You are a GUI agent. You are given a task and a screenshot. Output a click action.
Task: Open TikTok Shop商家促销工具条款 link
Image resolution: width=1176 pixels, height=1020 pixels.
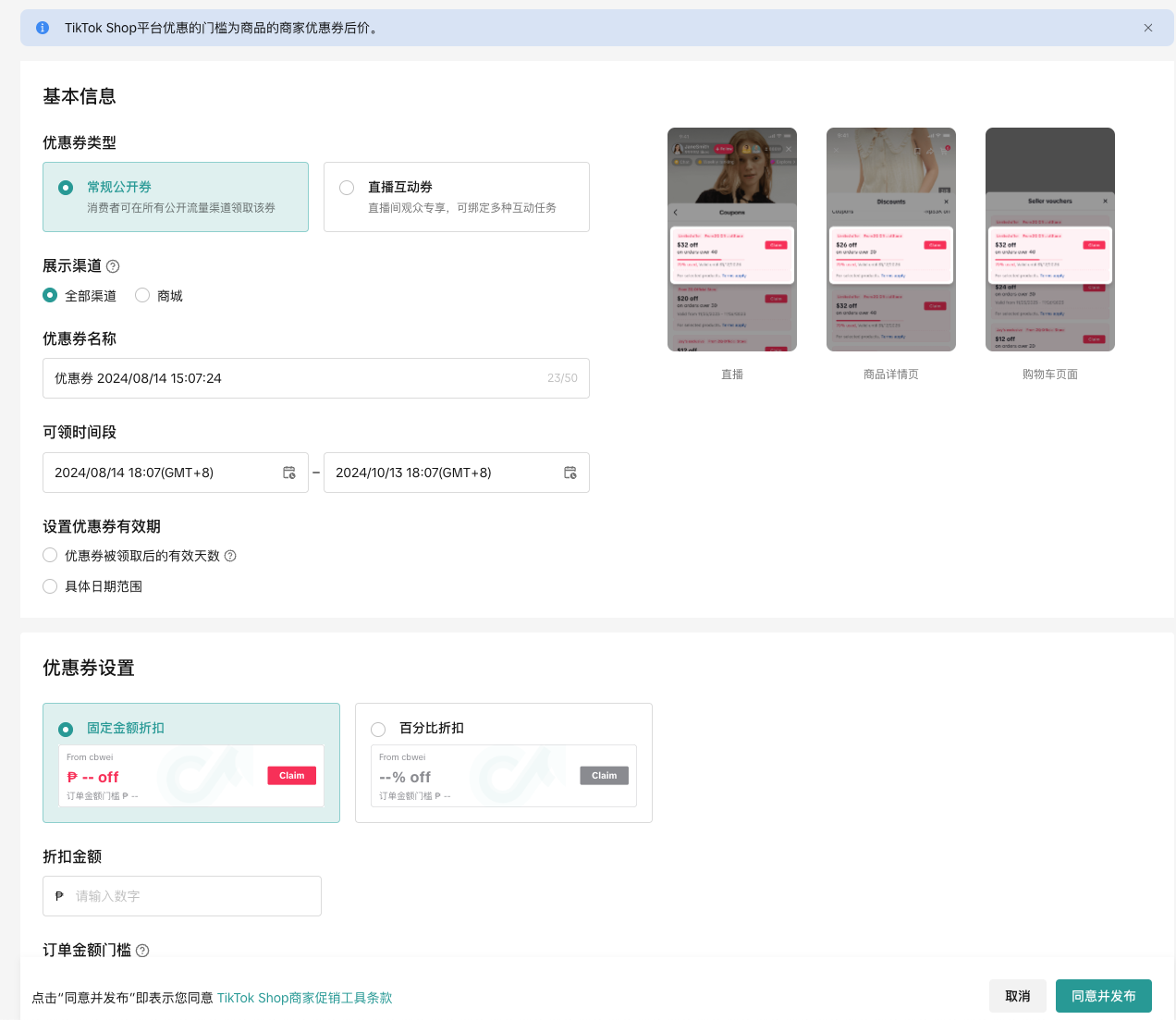pos(304,998)
